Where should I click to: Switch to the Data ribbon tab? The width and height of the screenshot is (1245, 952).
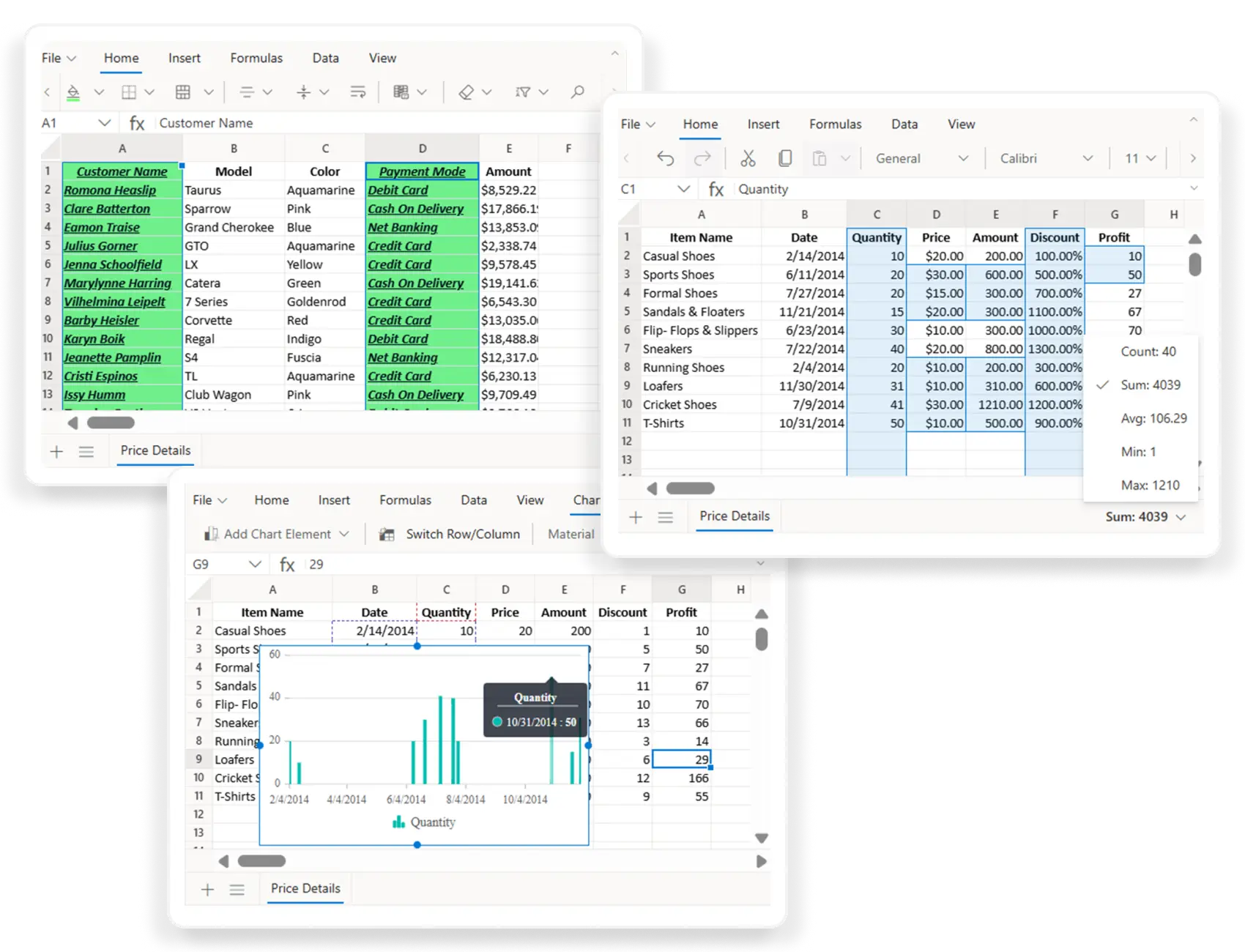(x=904, y=124)
